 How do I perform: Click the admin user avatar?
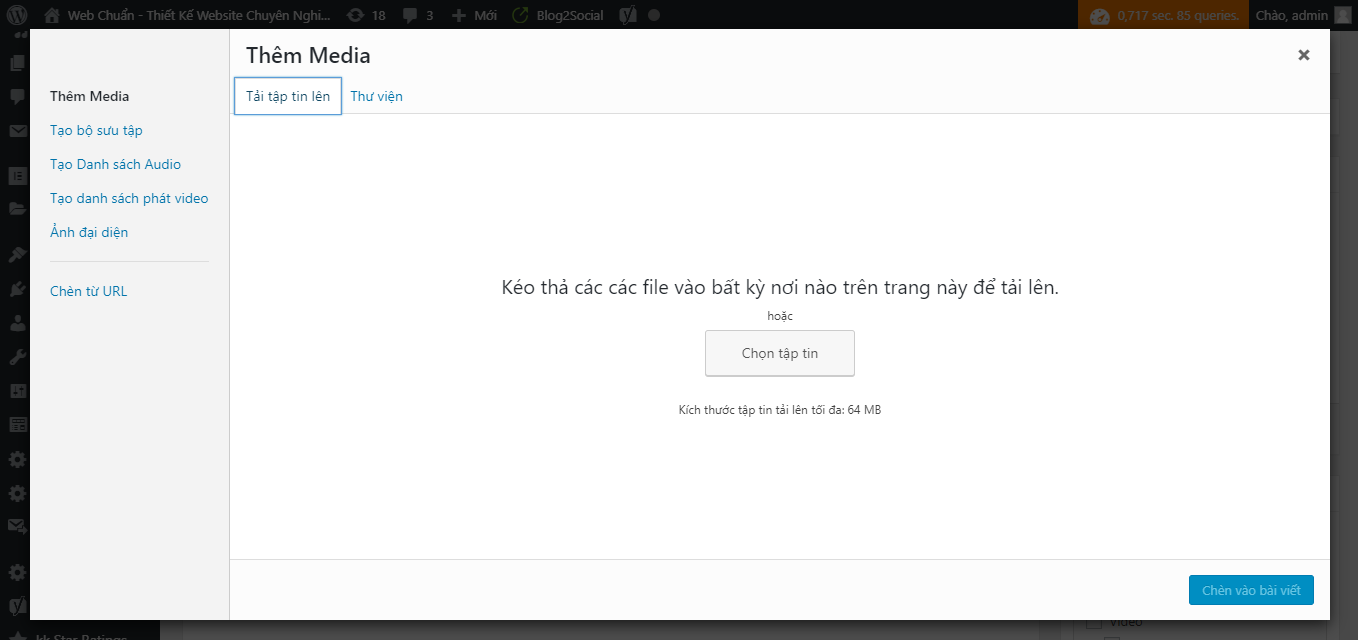coord(1341,15)
